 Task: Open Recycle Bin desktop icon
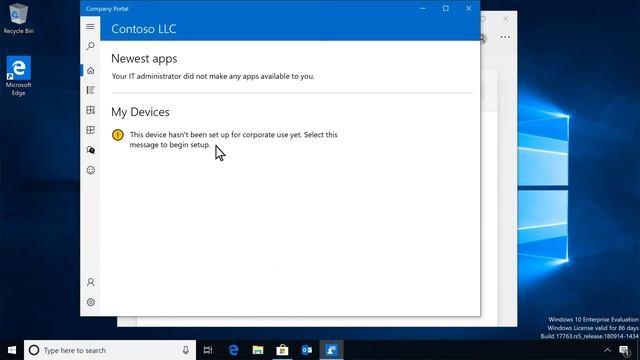point(18,19)
